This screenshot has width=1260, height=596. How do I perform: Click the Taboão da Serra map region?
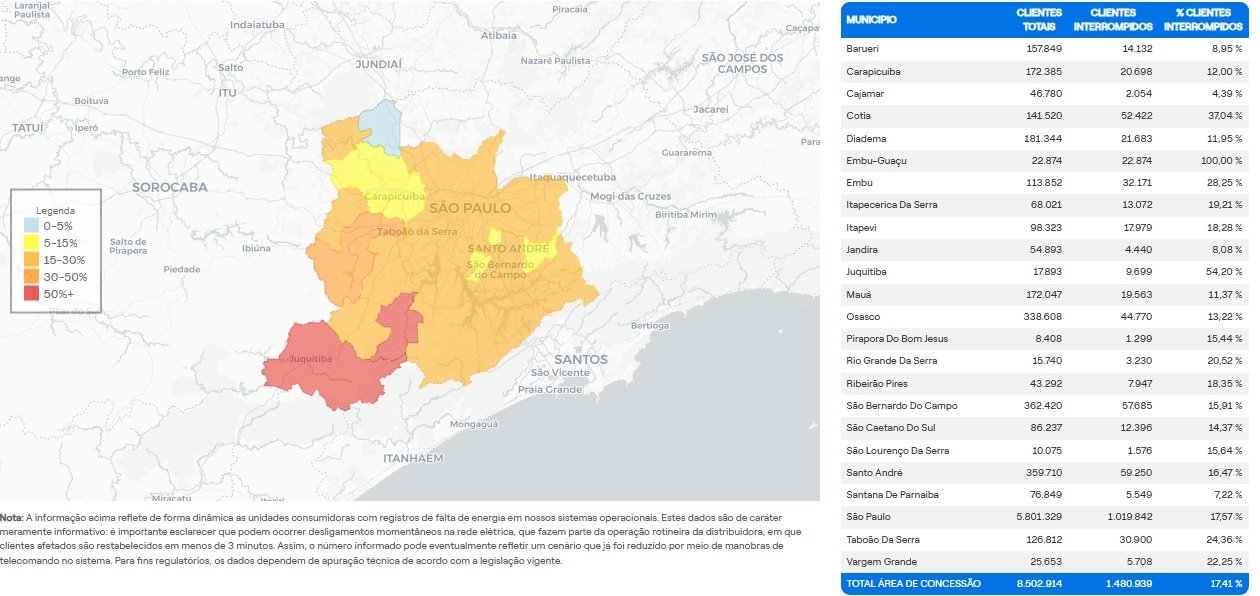tap(415, 233)
